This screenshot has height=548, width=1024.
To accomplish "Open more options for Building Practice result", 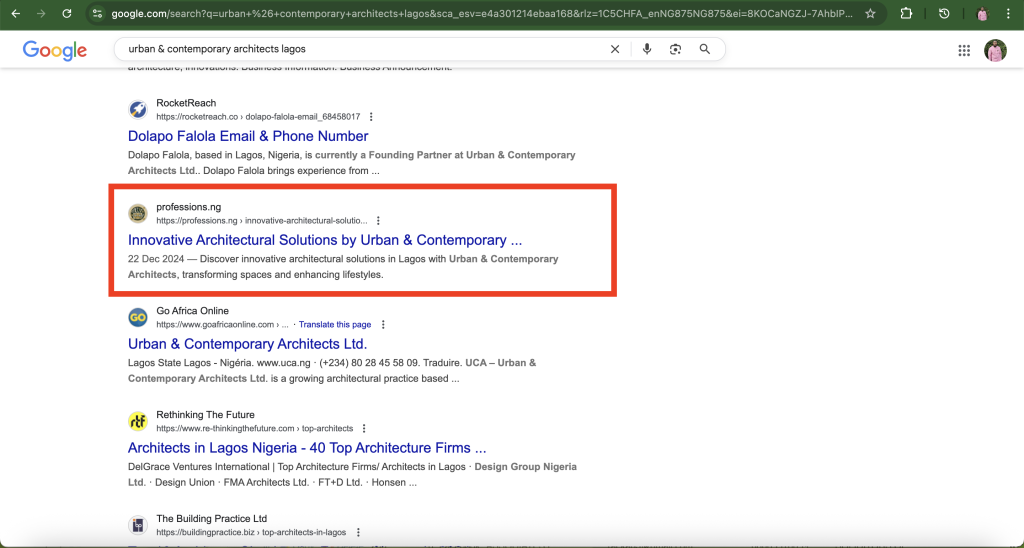I will tap(358, 532).
